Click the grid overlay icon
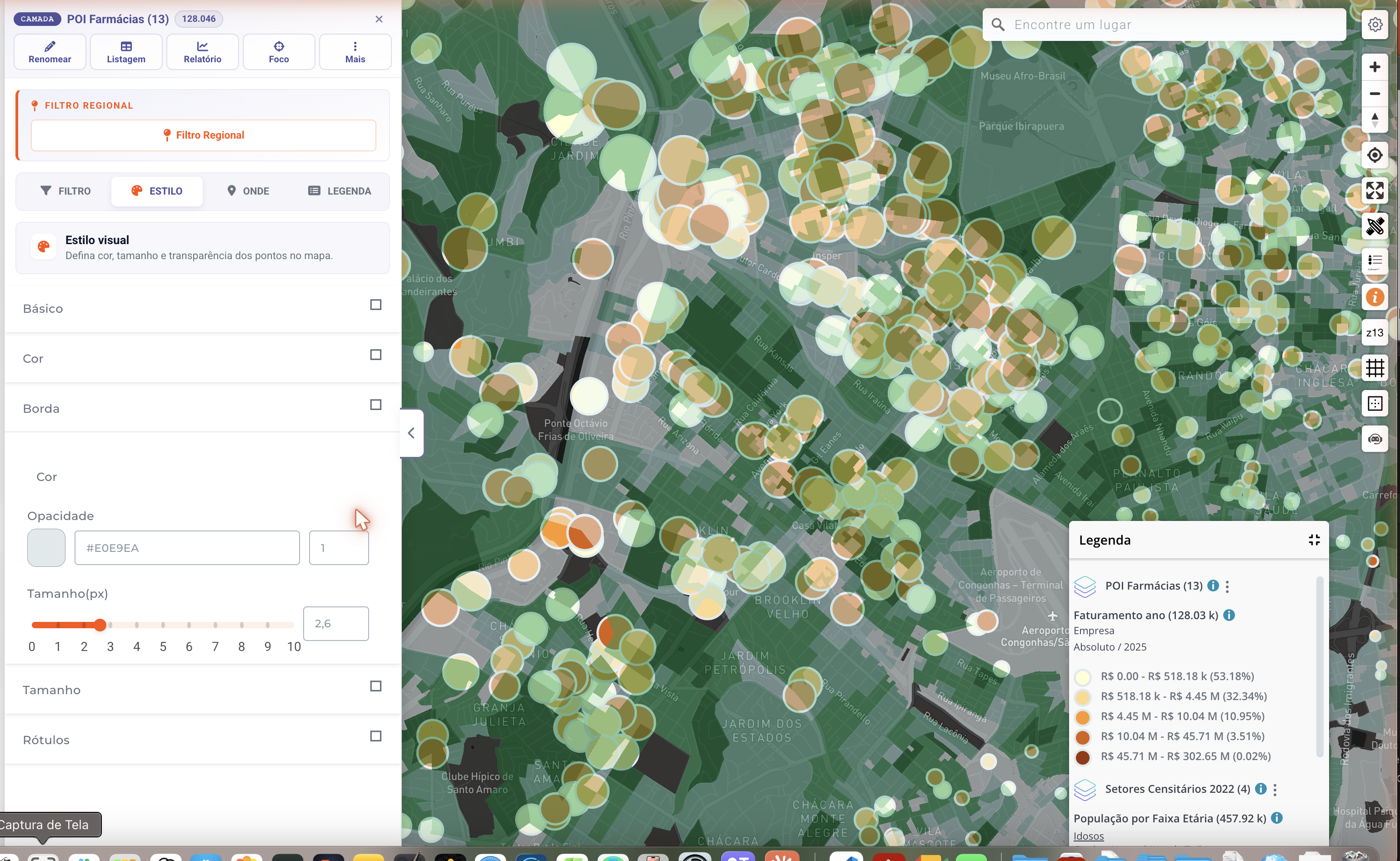 [x=1375, y=368]
